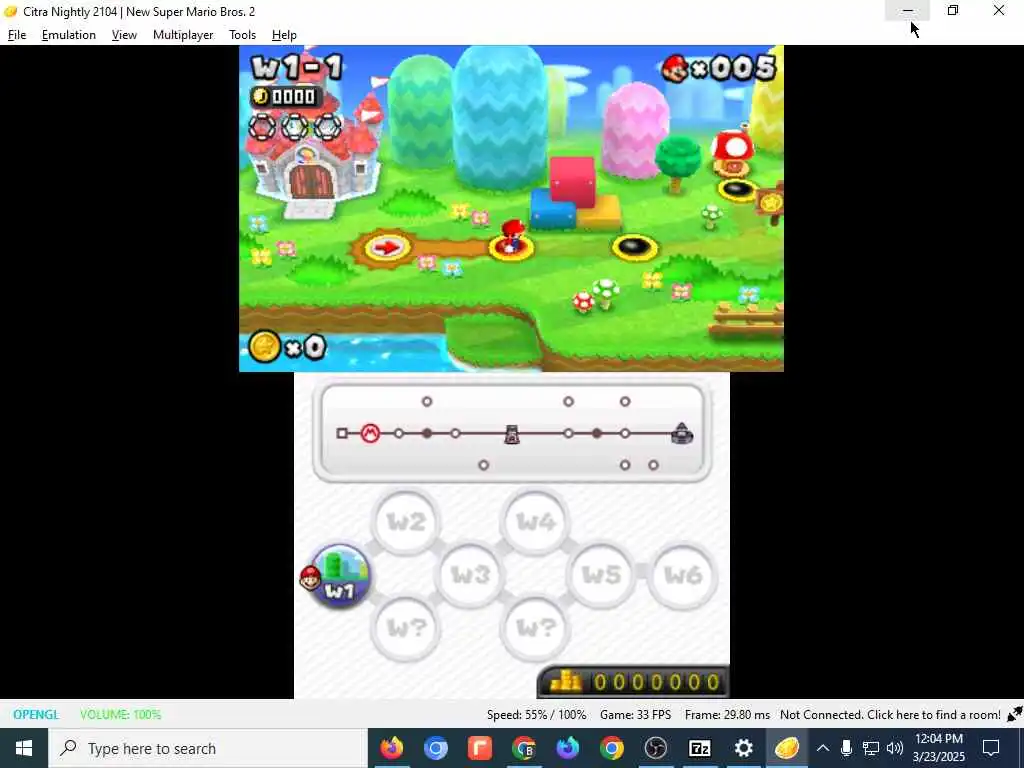1024x768 pixels.
Task: Select the W5 world bubble
Action: coord(601,575)
